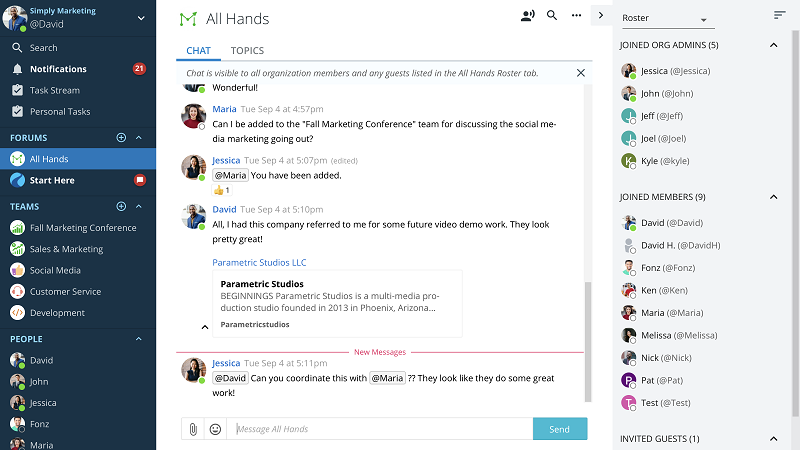800x450 pixels.
Task: Open the Sales & Marketing team
Action: pyautogui.click(x=78, y=249)
